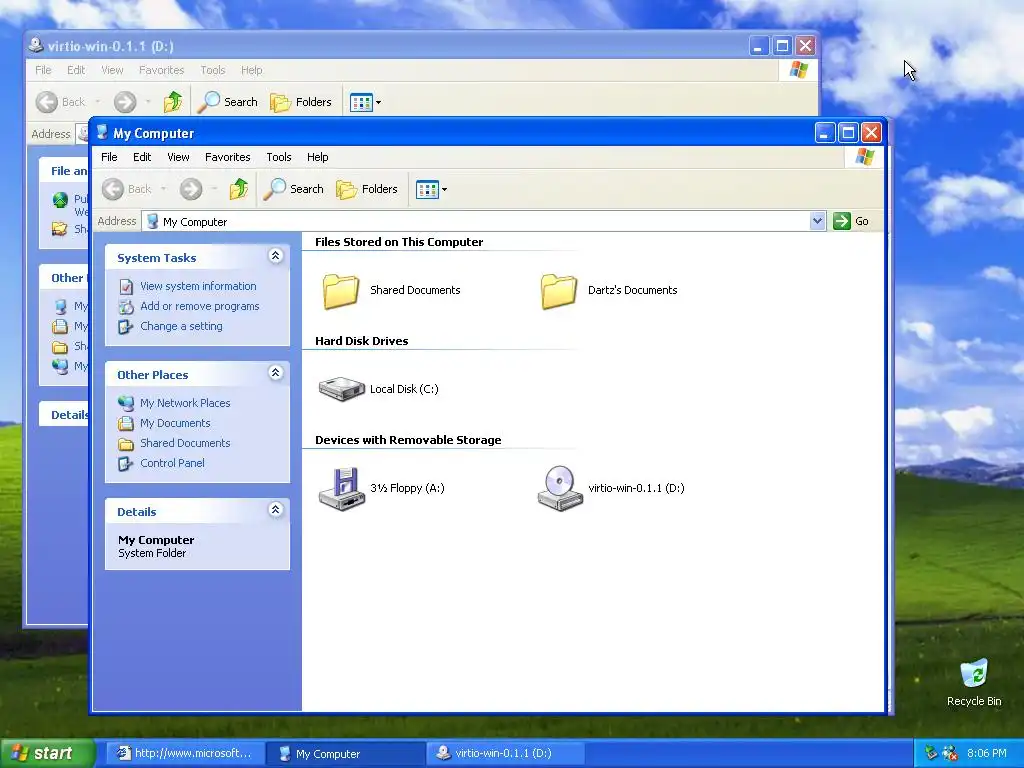This screenshot has width=1024, height=768.
Task: Click the View system information icon
Action: [x=126, y=286]
